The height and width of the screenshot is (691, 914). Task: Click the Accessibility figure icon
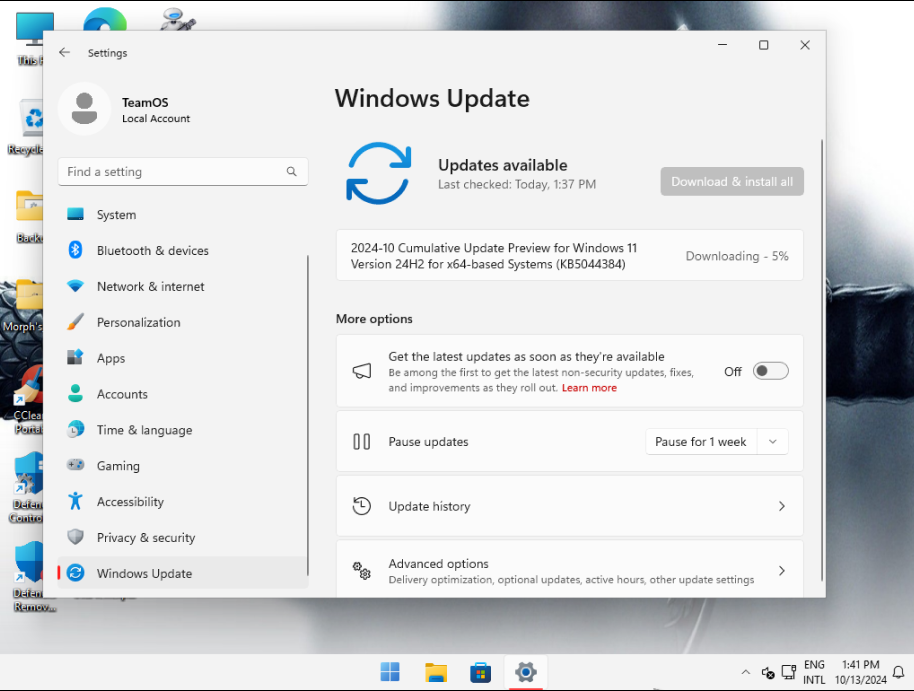75,501
